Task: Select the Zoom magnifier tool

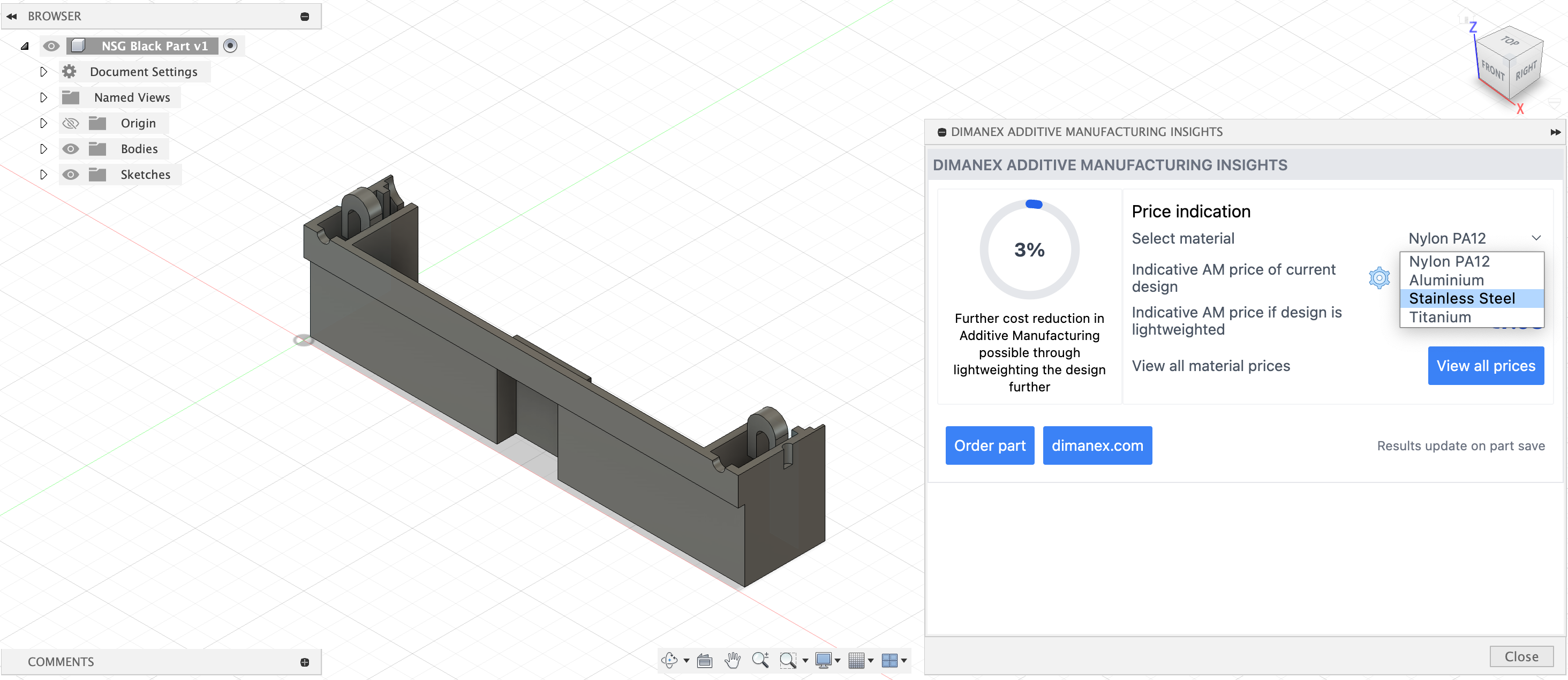Action: click(x=760, y=660)
